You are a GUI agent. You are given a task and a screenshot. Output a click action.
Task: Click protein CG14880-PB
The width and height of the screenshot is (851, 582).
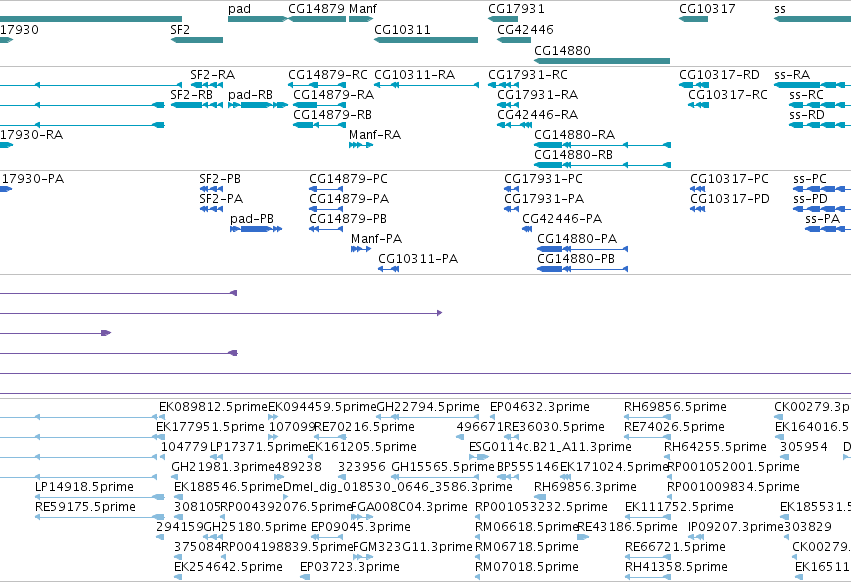point(582,269)
